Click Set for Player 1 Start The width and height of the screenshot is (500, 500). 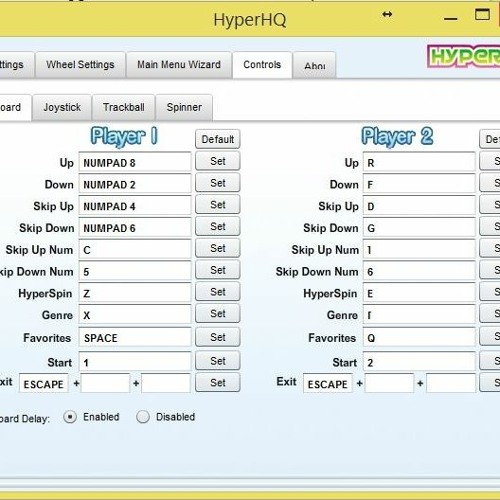pos(218,361)
